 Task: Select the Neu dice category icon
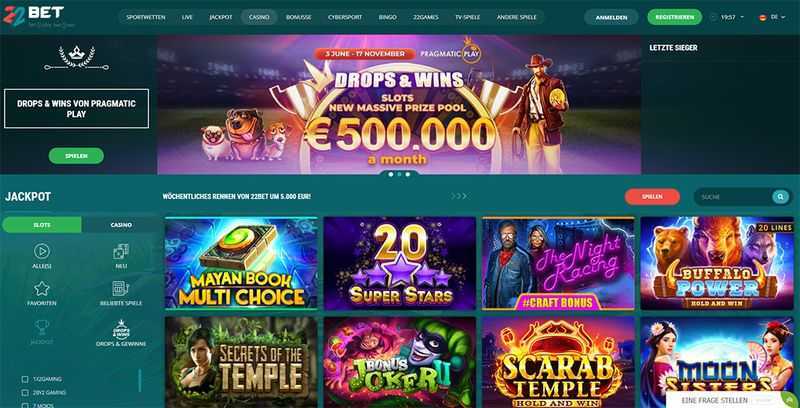(121, 251)
